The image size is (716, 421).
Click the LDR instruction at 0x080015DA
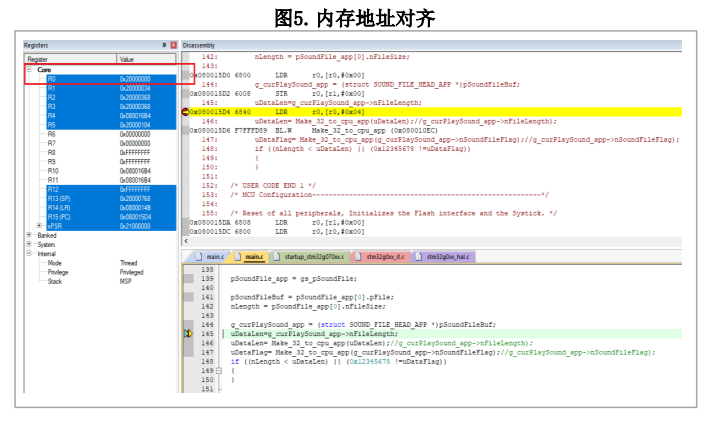[x=277, y=222]
